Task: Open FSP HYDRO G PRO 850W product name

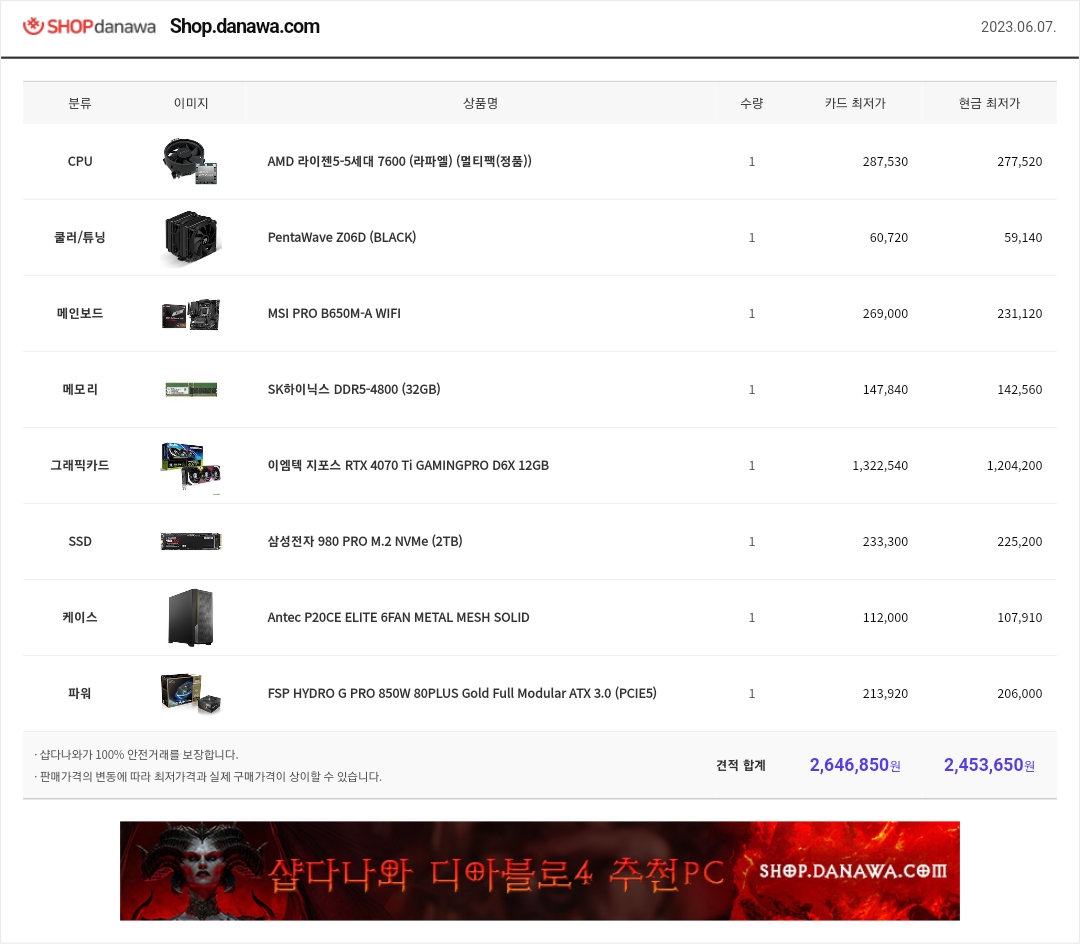Action: click(x=462, y=693)
